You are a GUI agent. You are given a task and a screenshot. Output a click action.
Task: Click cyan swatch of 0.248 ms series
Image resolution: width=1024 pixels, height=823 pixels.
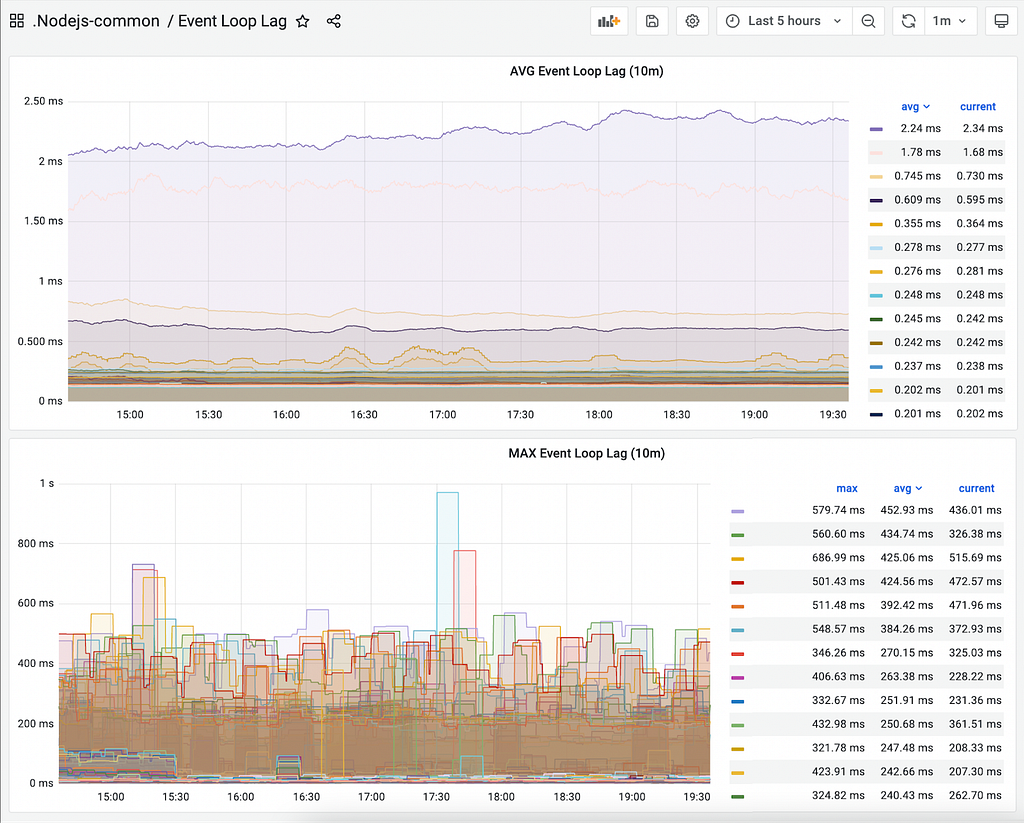point(876,296)
